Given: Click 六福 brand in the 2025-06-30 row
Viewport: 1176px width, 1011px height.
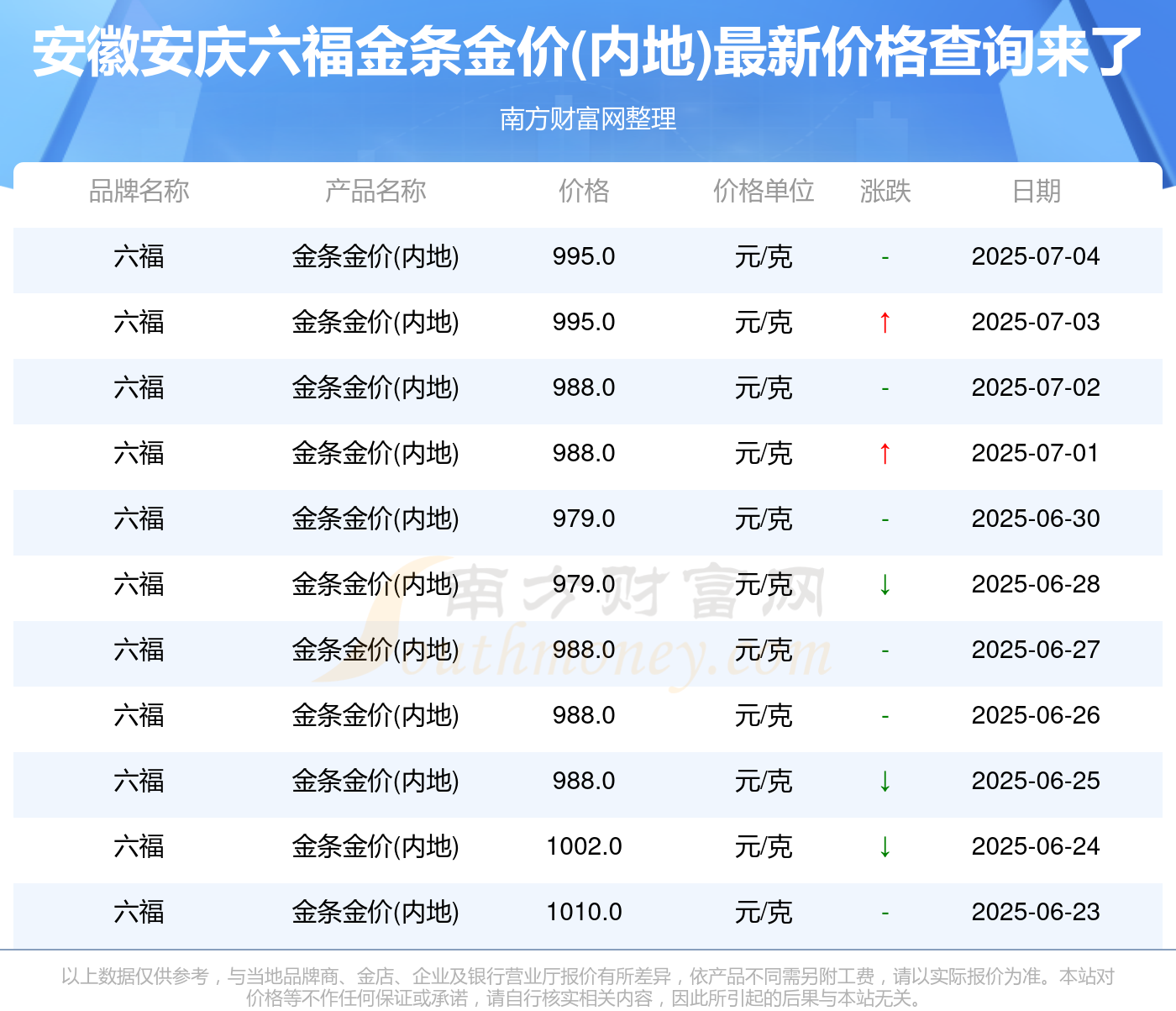Looking at the screenshot, I should tap(139, 519).
